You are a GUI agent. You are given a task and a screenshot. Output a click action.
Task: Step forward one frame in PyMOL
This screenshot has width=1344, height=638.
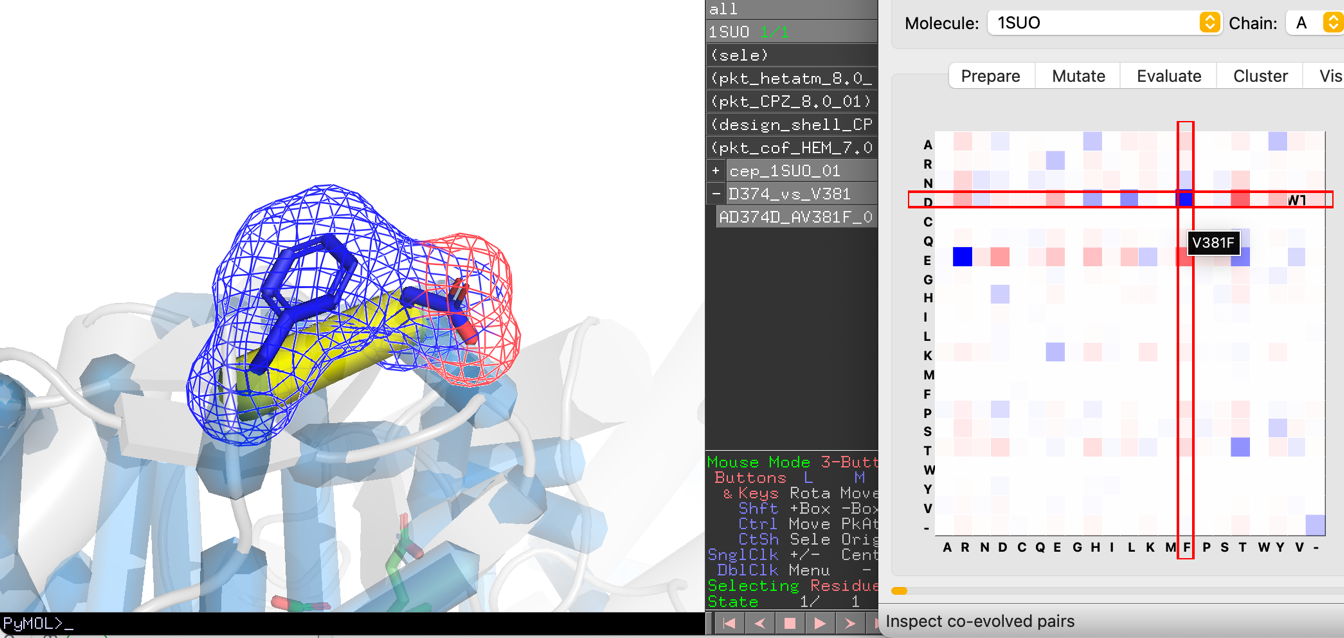[x=850, y=623]
